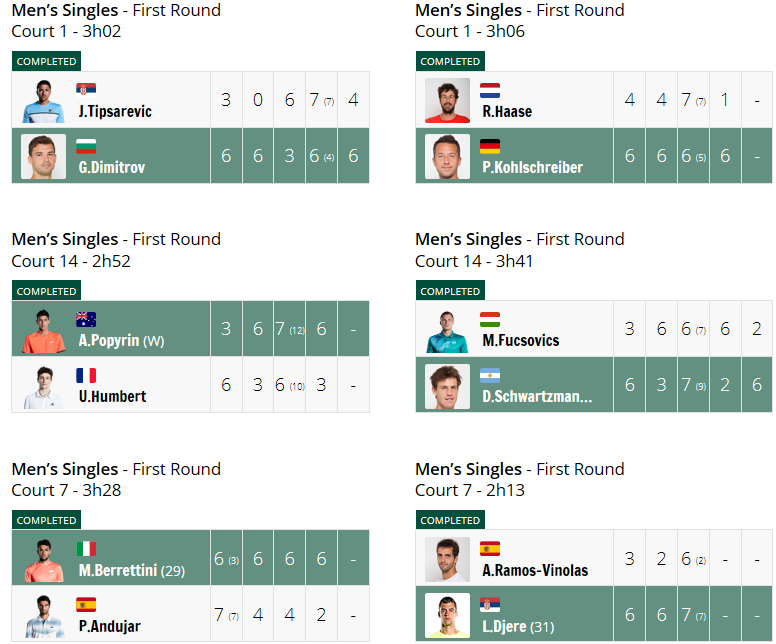This screenshot has width=776, height=644.
Task: Open the U.Humbert player name link
Action: [x=112, y=396]
